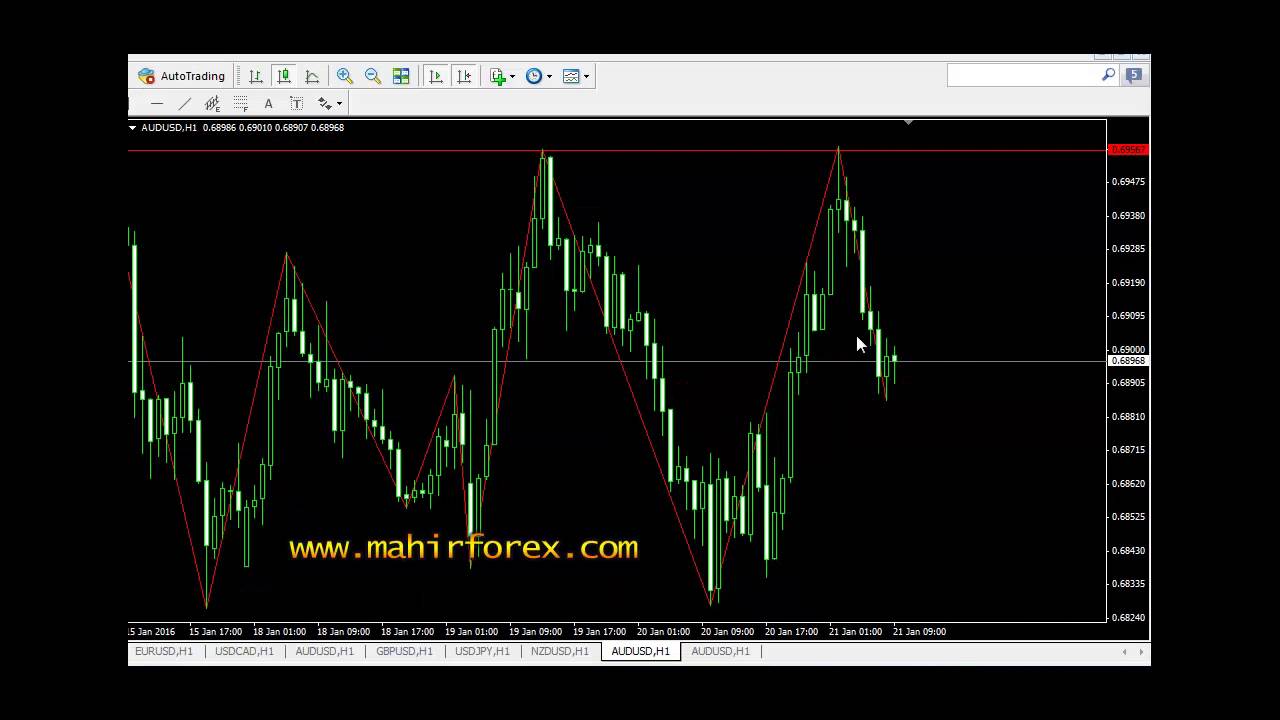
Task: Switch to the GBPUSD,H1 chart tab
Action: (404, 651)
